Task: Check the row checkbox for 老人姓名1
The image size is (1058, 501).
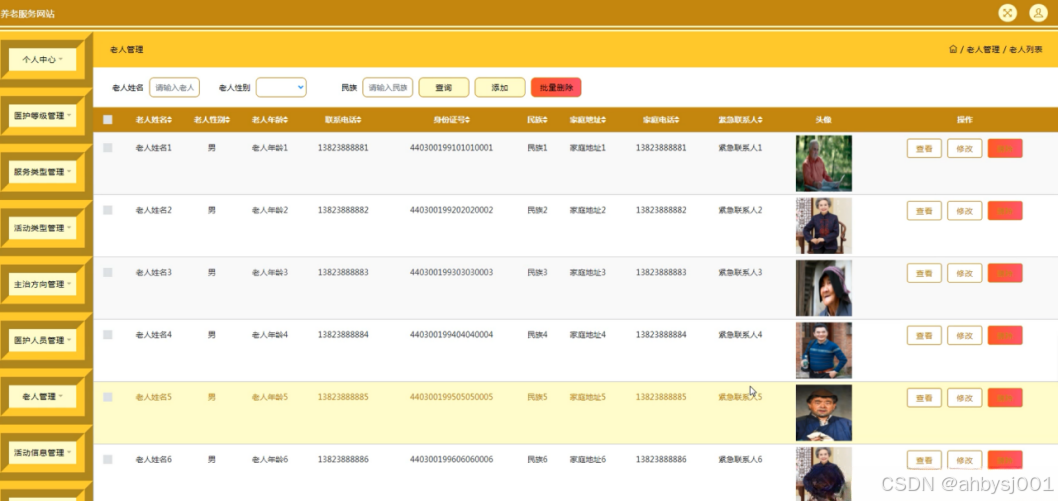Action: tap(108, 148)
